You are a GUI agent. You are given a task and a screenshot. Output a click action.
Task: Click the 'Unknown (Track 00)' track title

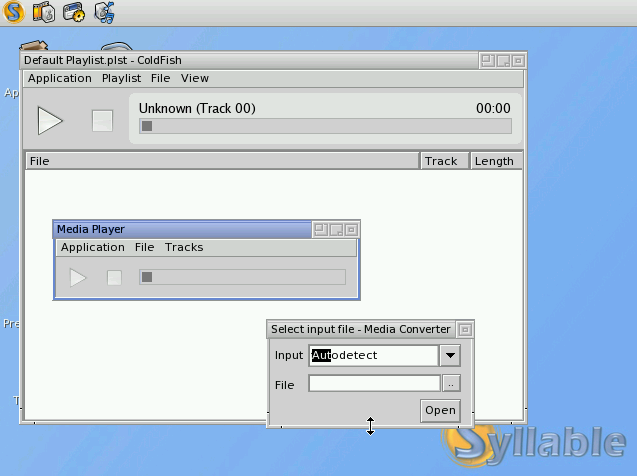197,108
